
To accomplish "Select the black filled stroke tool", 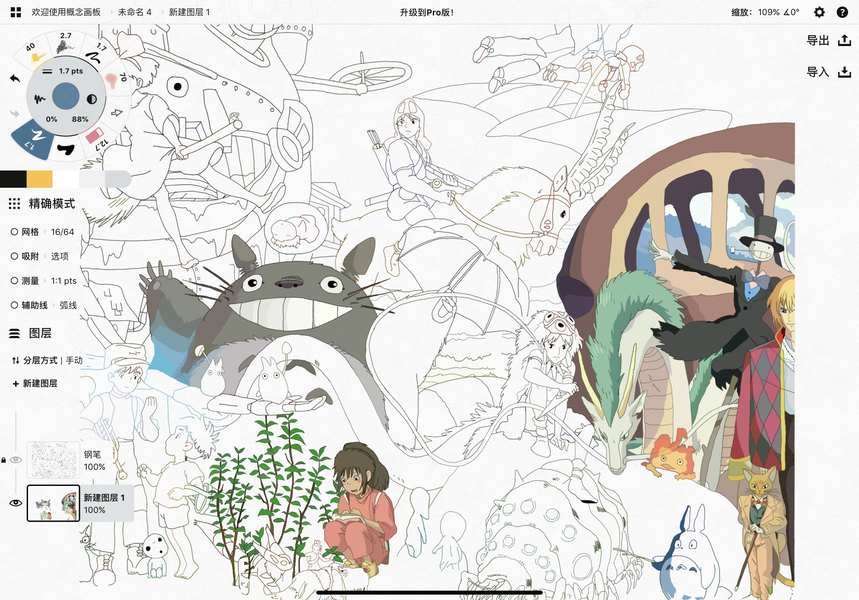I will coord(66,148).
